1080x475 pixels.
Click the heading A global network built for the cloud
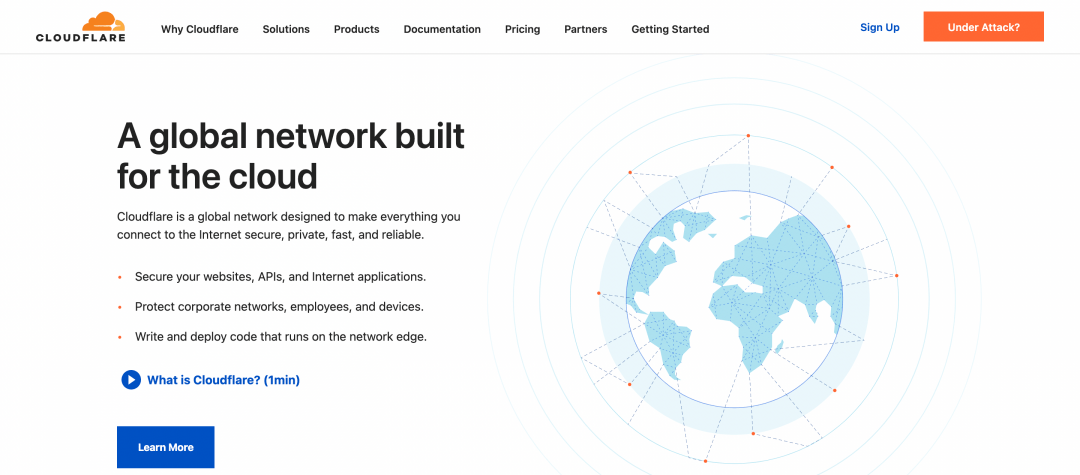[291, 156]
